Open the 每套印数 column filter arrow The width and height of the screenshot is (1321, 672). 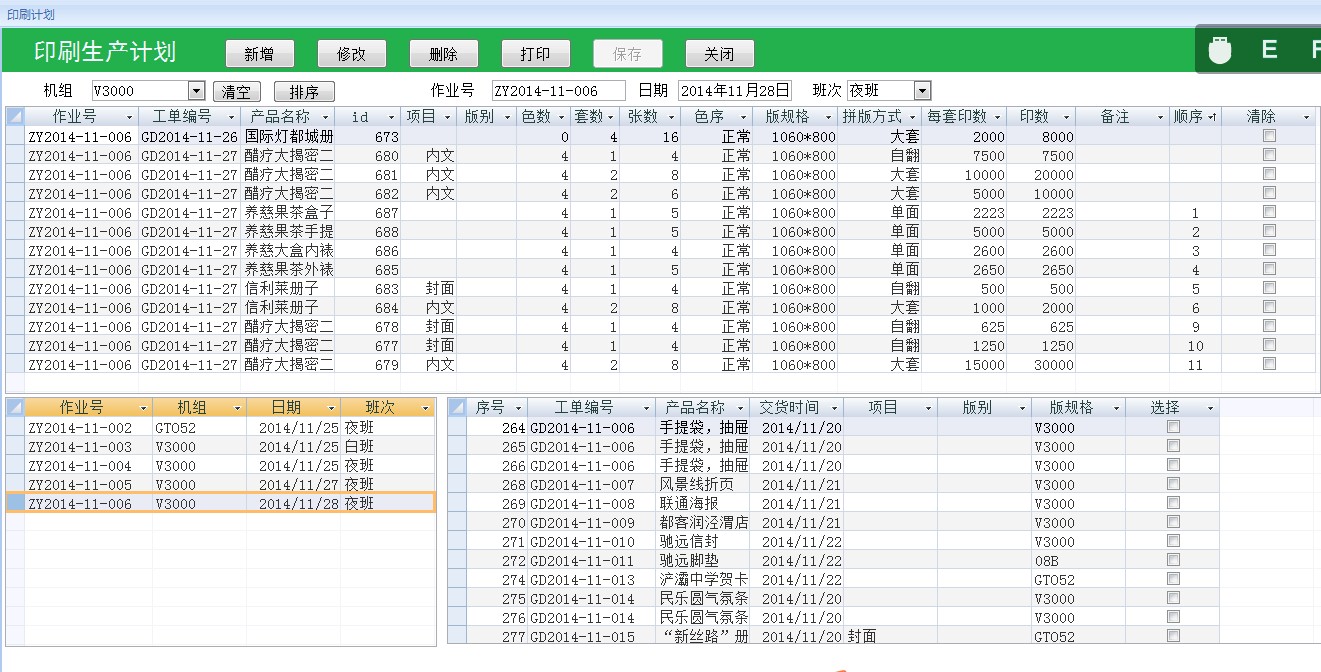point(996,117)
